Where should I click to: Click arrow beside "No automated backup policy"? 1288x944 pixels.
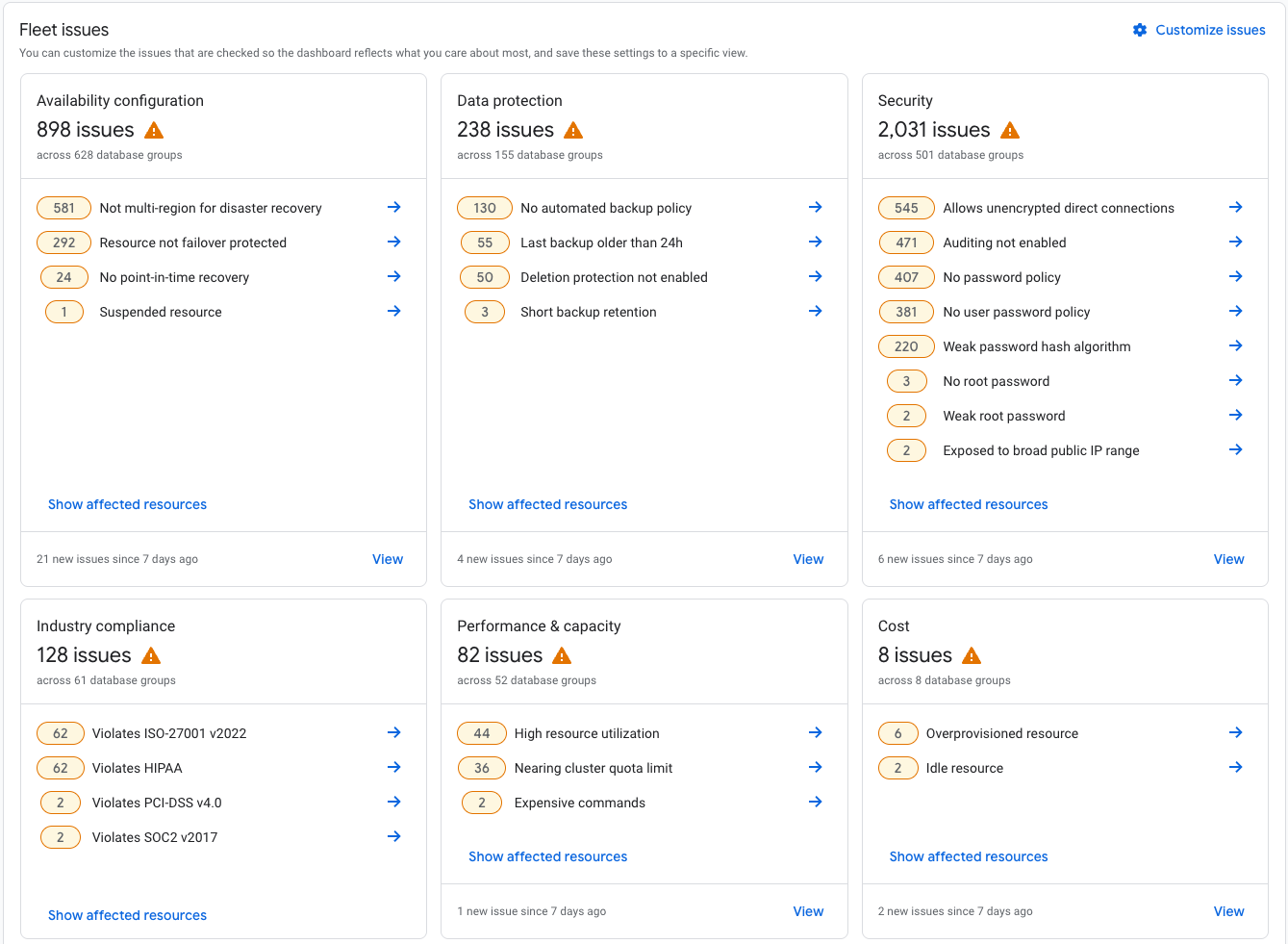click(x=815, y=207)
